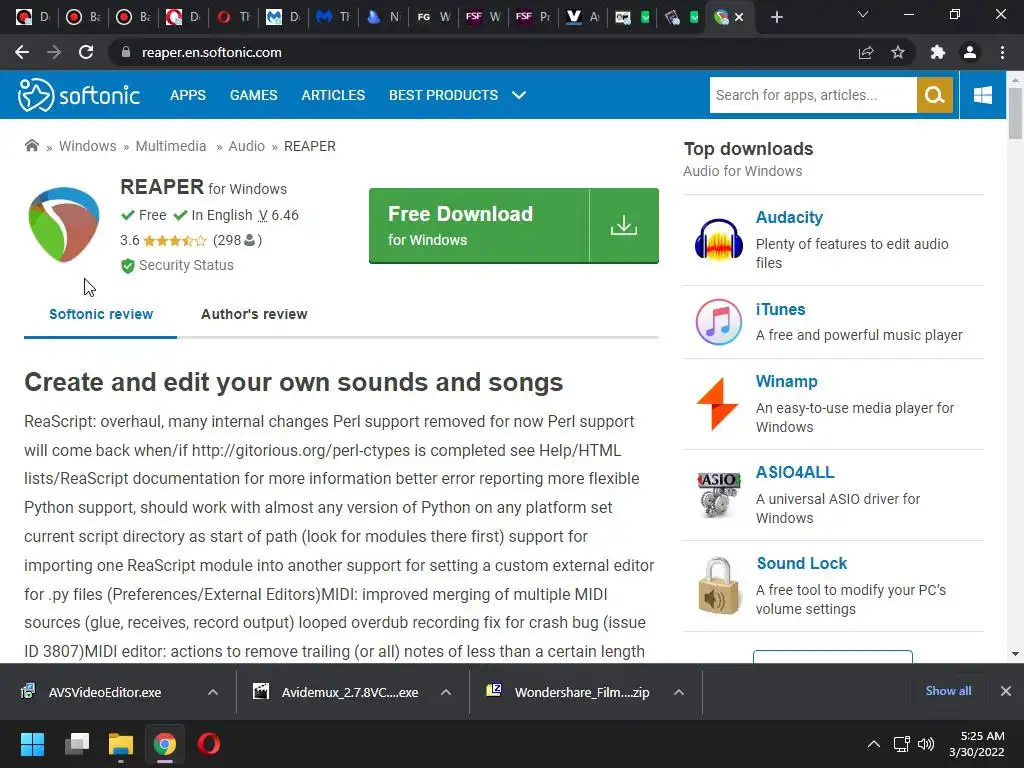
Task: Click Show all downloads
Action: [x=948, y=691]
